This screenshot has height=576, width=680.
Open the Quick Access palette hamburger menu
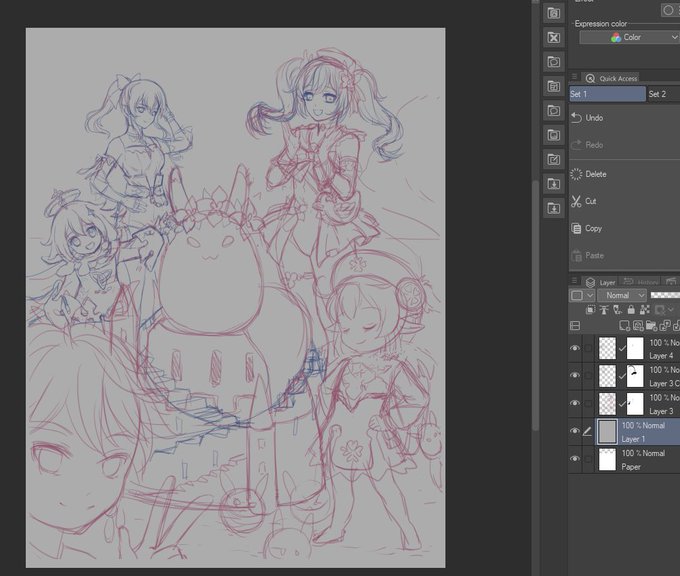574,76
